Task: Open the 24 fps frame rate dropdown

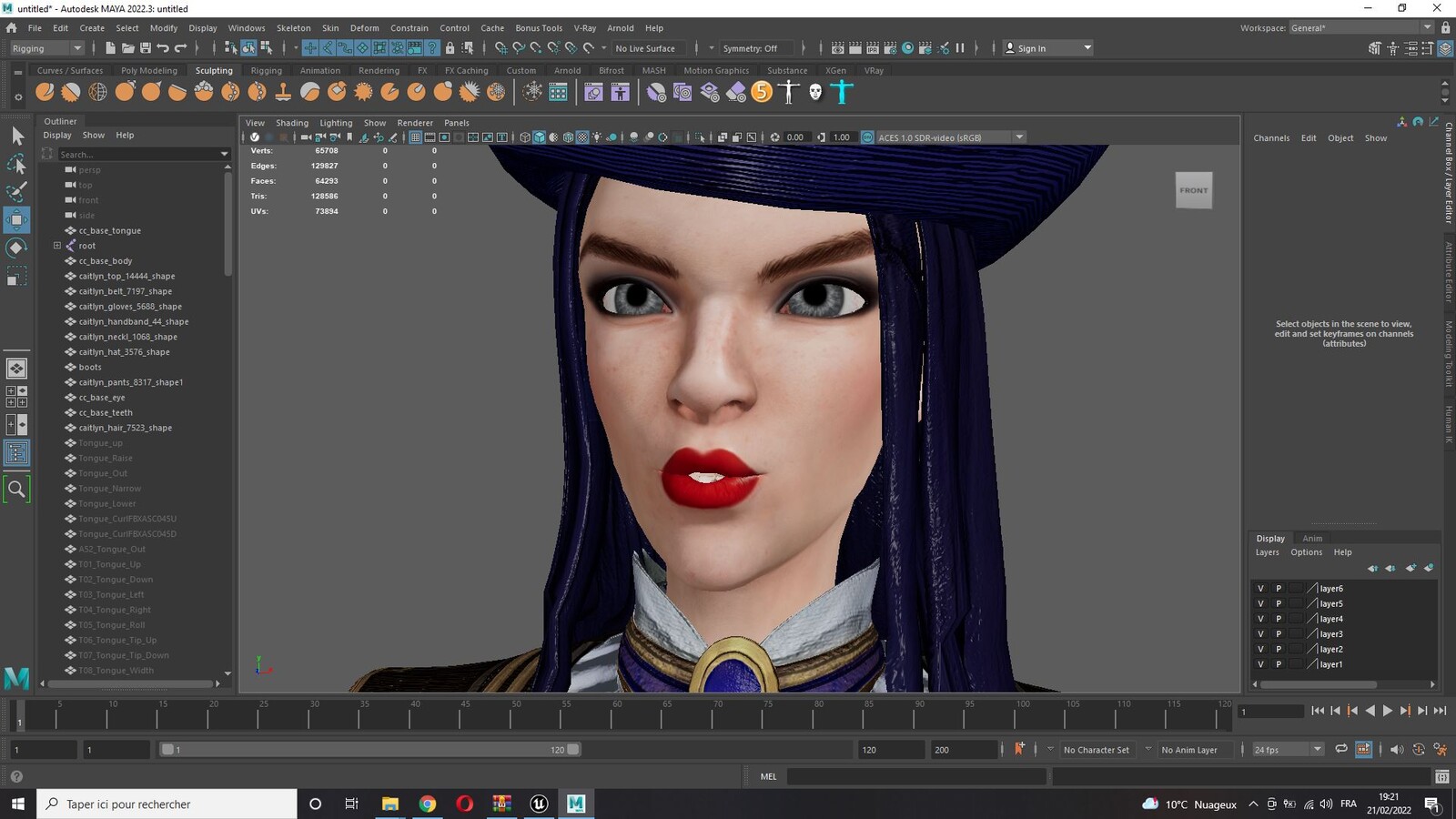Action: click(1287, 750)
